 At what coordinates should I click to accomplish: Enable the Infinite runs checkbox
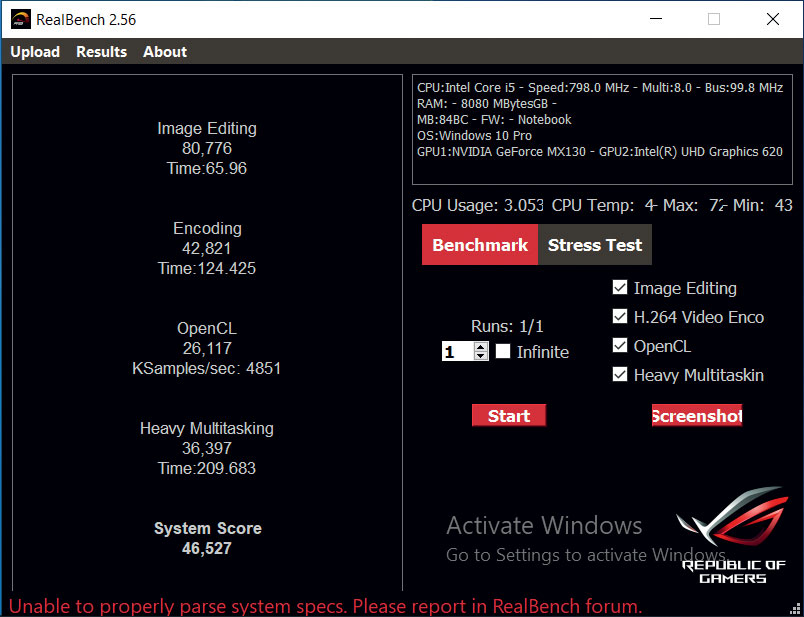pyautogui.click(x=503, y=351)
